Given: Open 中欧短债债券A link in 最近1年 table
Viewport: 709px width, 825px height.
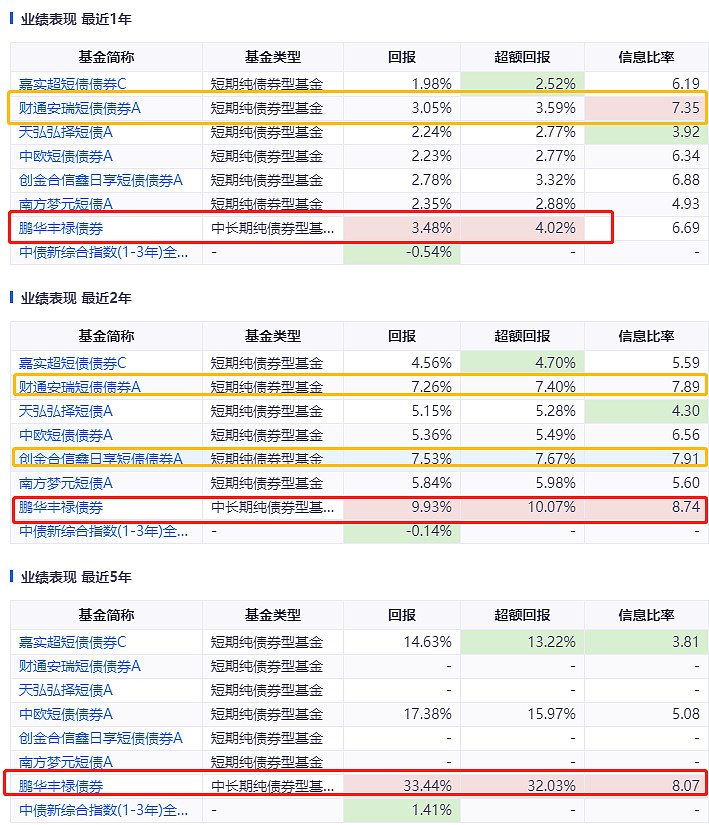Looking at the screenshot, I should (x=66, y=156).
